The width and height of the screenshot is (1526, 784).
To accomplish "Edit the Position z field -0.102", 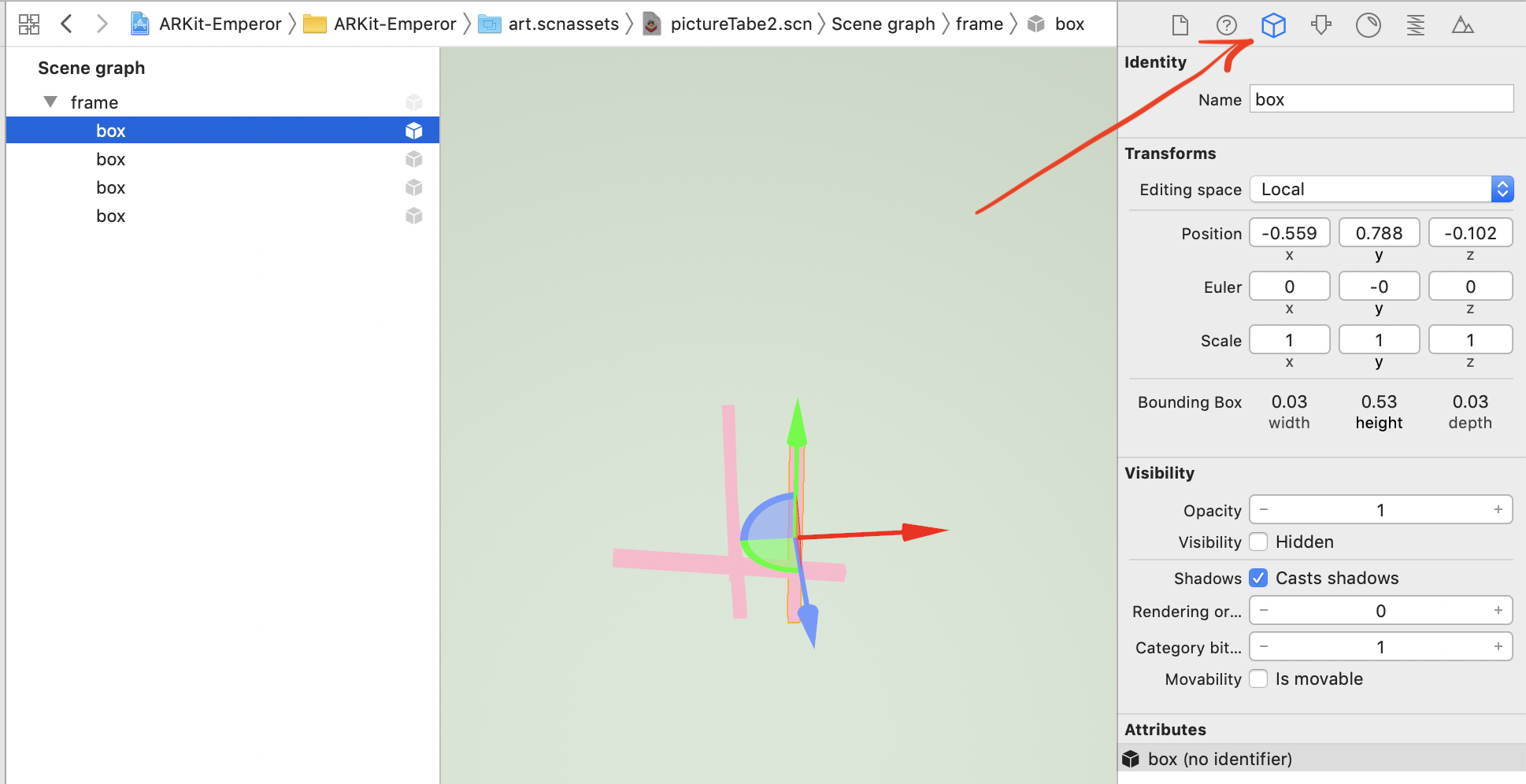I will coord(1470,233).
